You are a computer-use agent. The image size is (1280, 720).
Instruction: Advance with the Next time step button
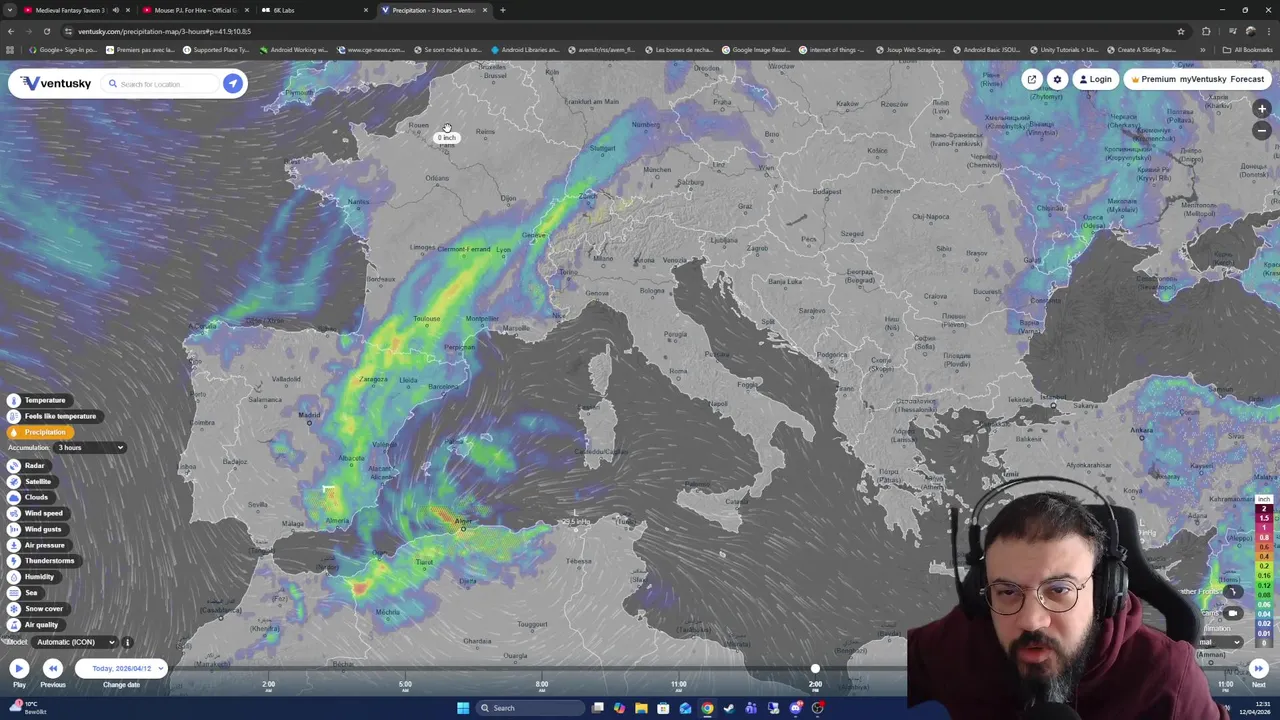pos(1258,668)
